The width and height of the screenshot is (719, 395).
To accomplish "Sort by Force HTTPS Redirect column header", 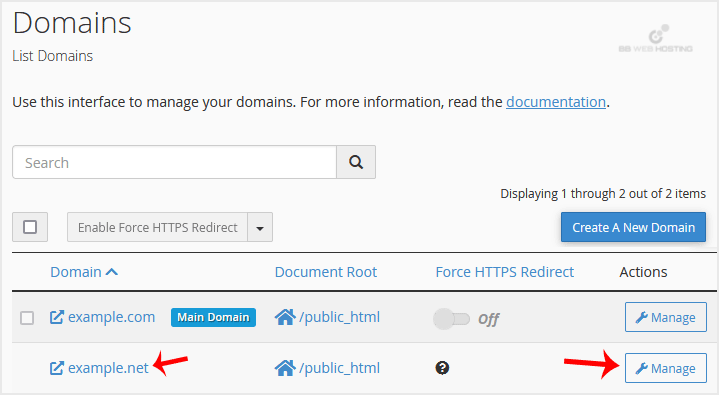I will point(504,272).
